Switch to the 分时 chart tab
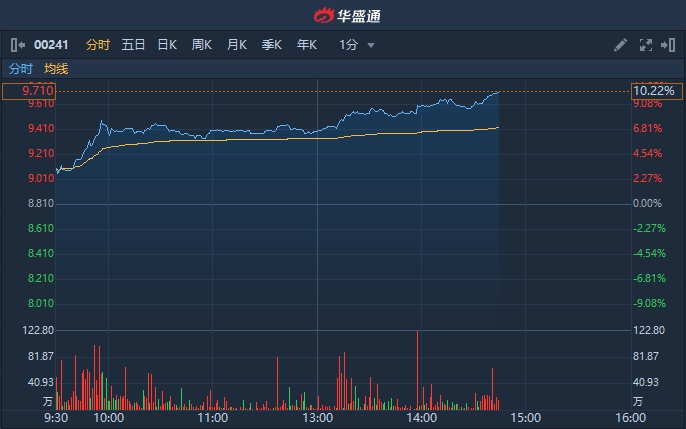 click(x=97, y=45)
